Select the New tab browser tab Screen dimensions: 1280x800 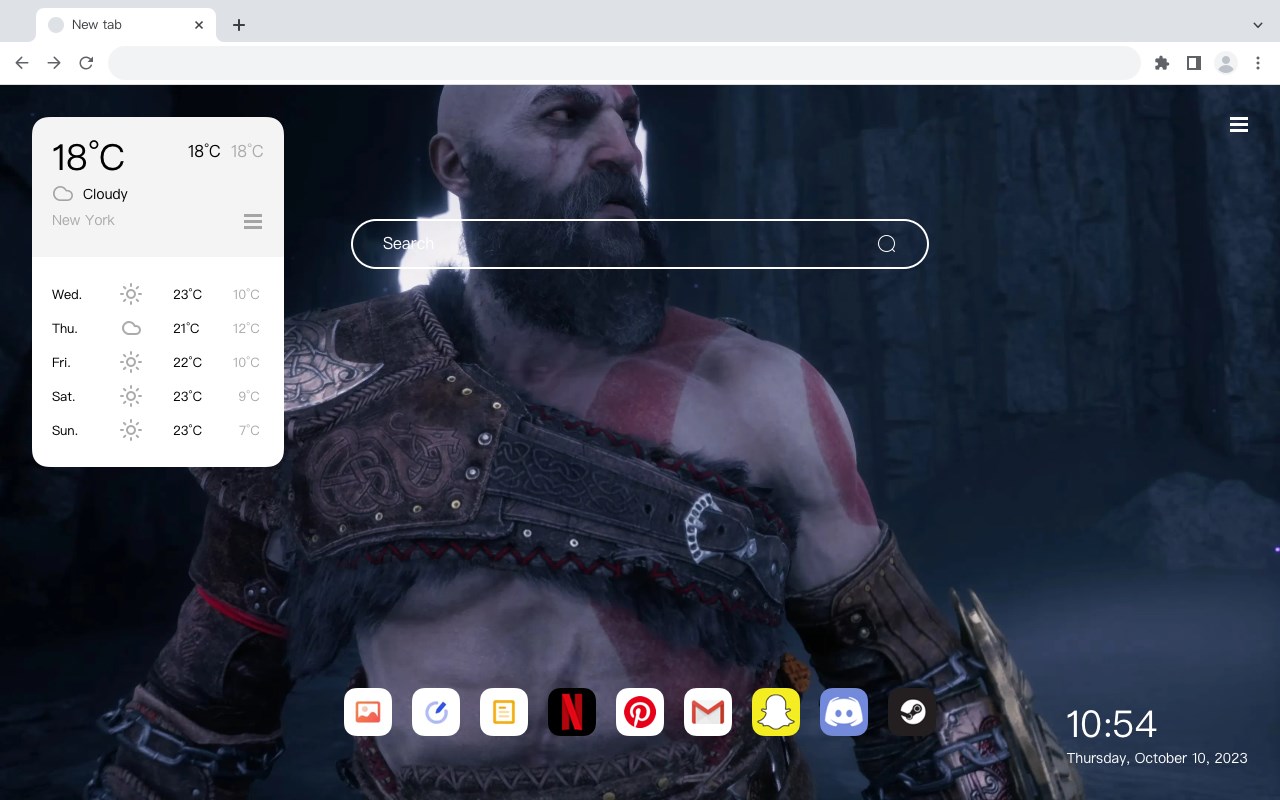[x=126, y=25]
